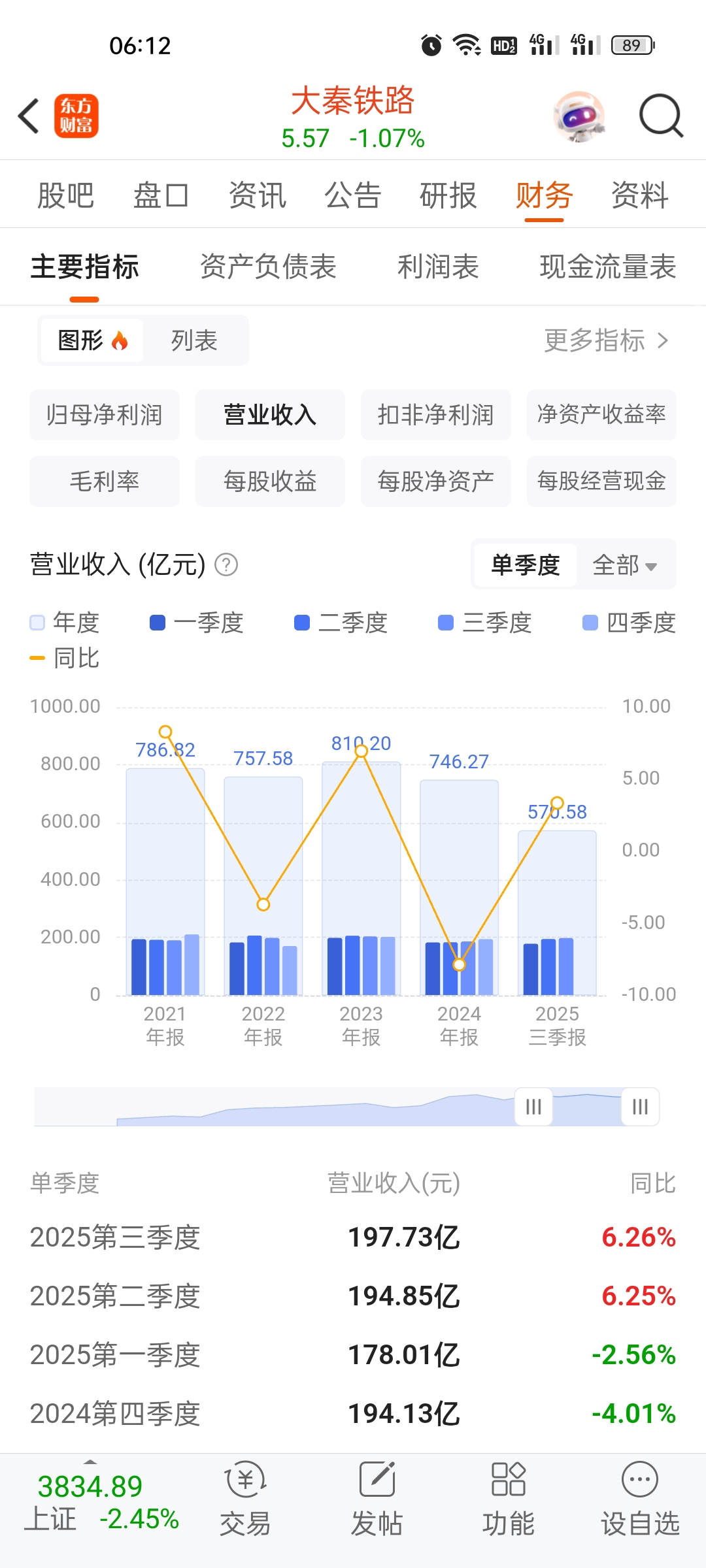
Task: Tap the 设自选 ellipsis icon
Action: [640, 1479]
